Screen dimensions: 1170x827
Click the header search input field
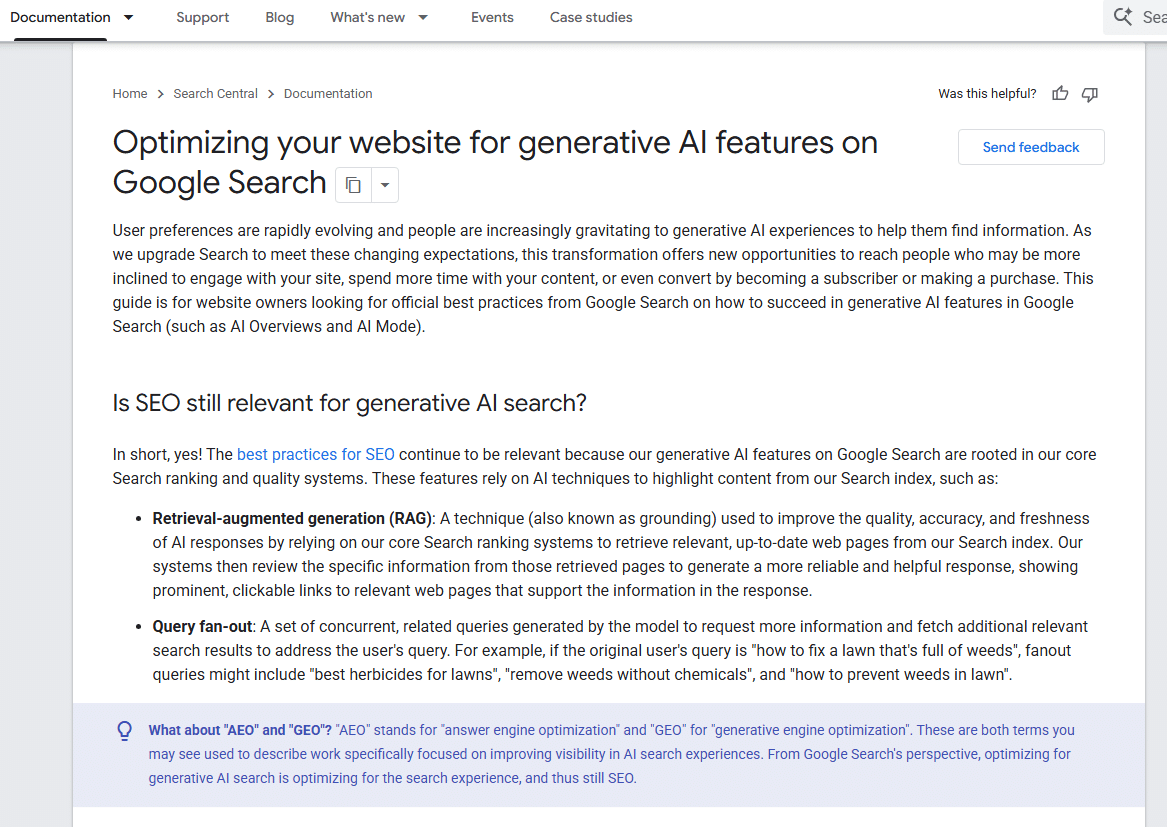1136,17
